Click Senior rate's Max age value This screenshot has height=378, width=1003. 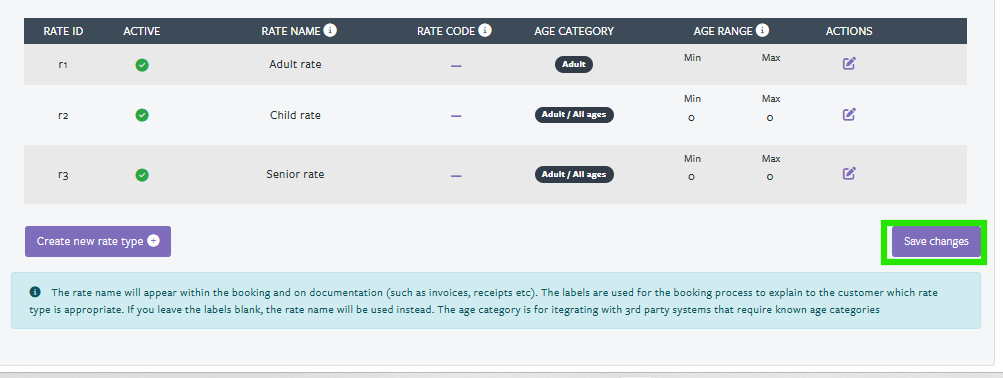coord(770,177)
